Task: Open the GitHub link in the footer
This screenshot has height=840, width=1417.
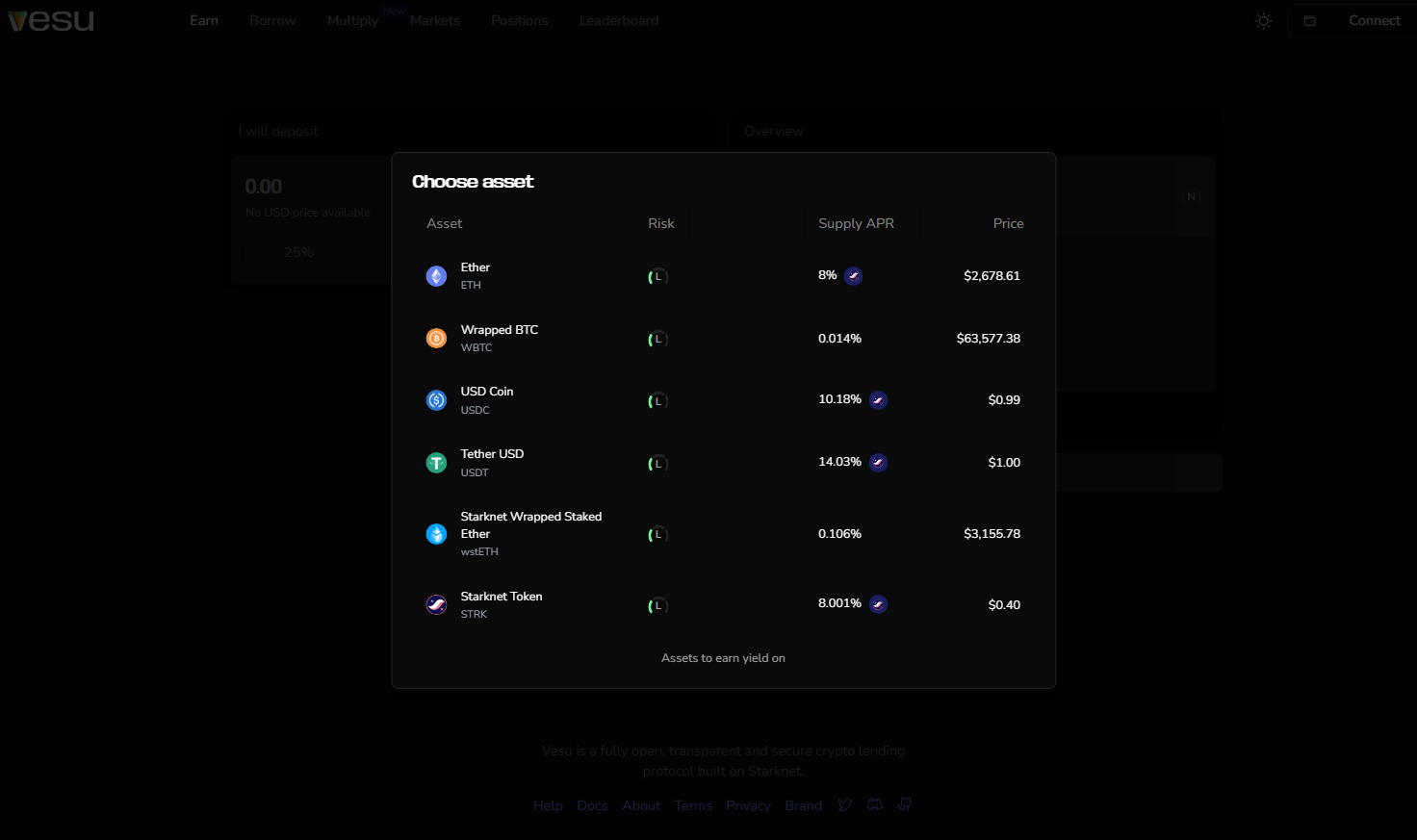Action: click(x=905, y=804)
